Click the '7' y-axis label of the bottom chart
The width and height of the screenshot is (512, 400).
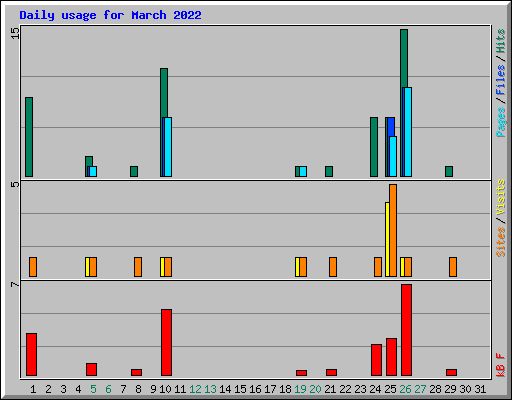[15, 284]
